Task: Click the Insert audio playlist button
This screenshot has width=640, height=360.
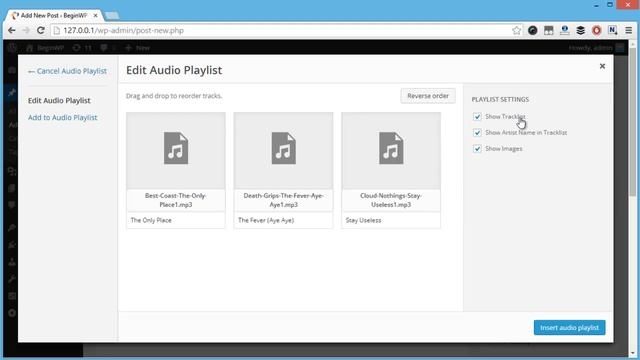Action: [x=569, y=328]
